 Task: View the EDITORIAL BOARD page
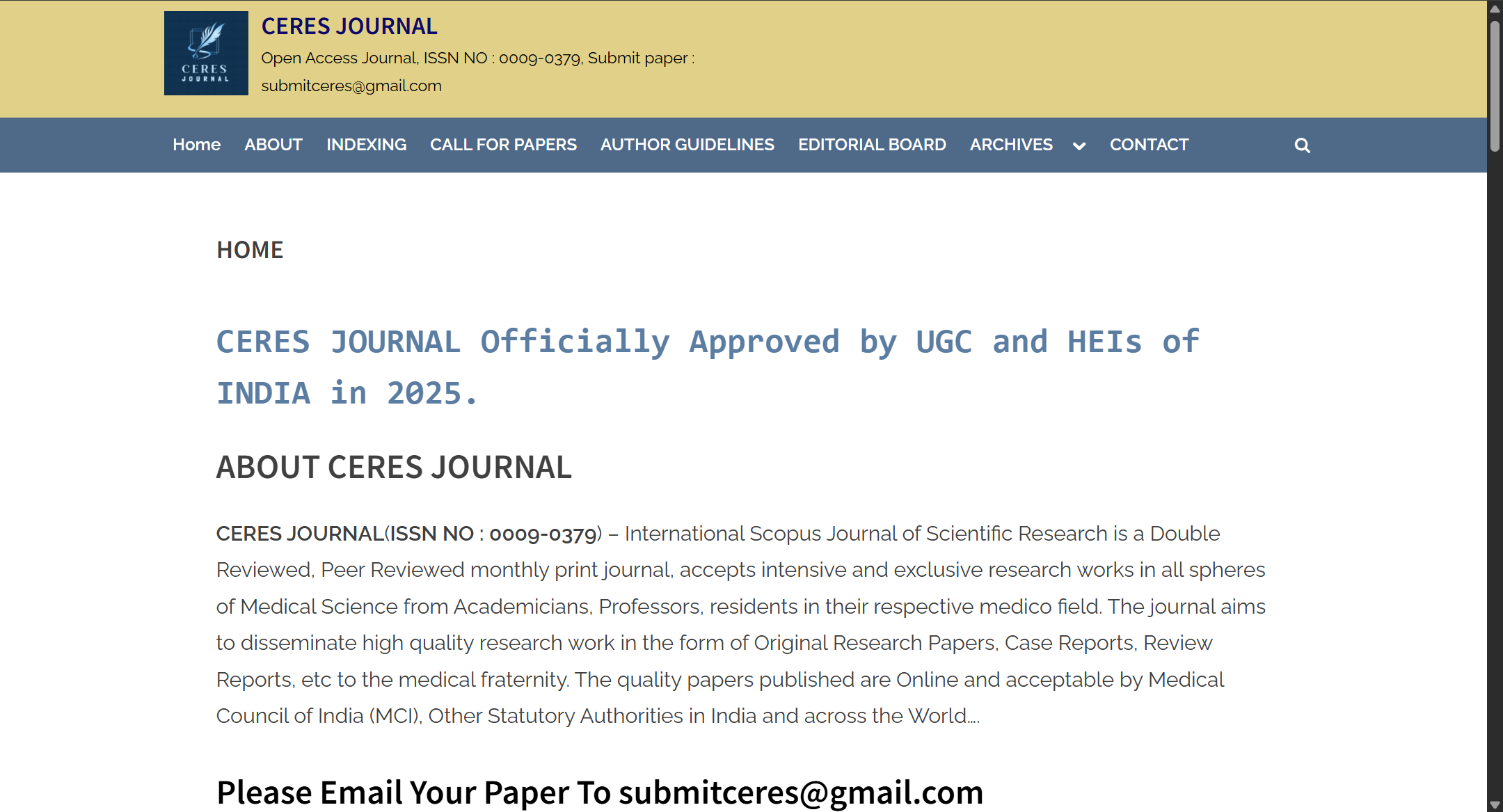point(872,145)
